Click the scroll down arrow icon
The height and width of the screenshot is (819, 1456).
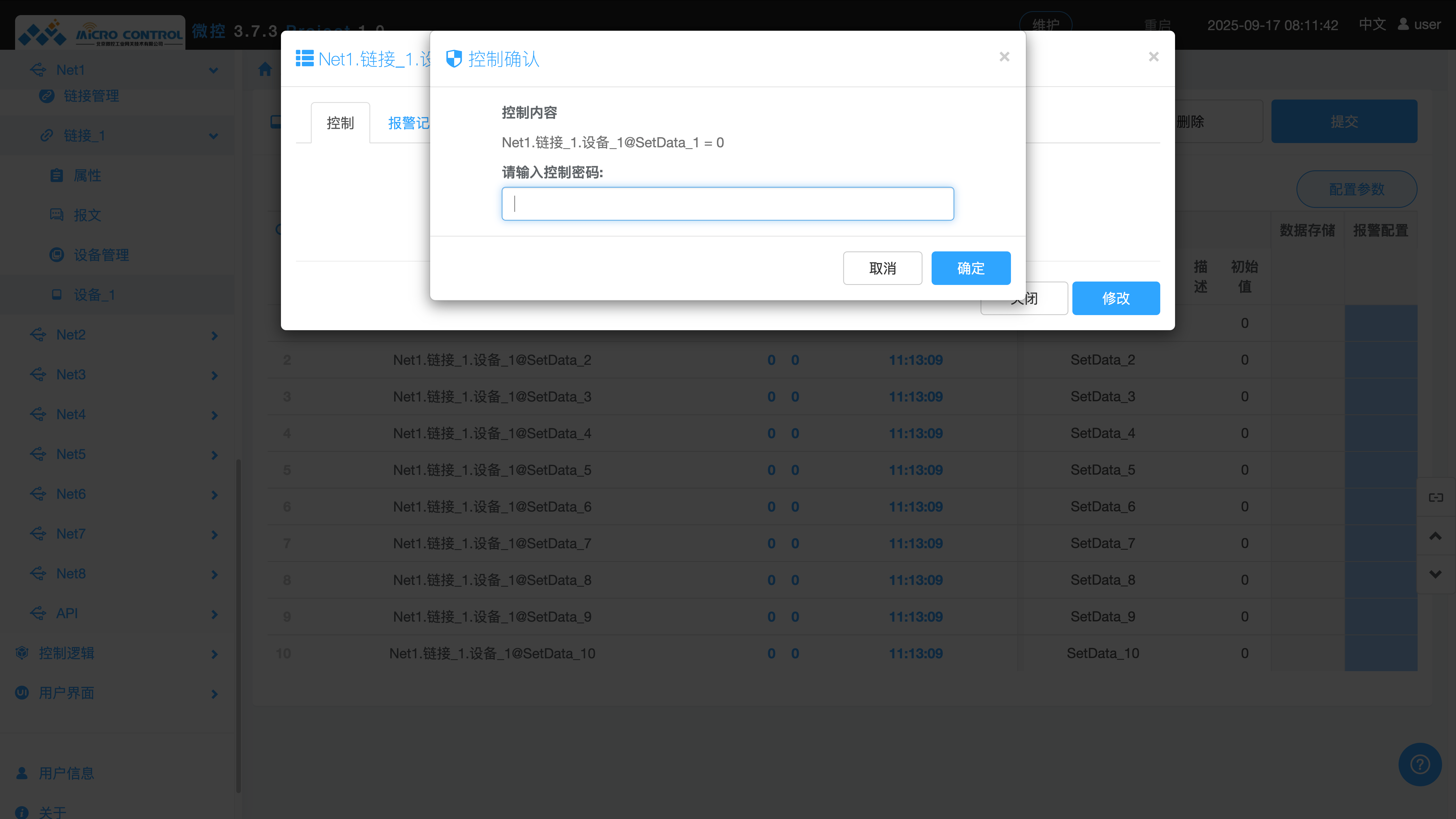click(1435, 574)
